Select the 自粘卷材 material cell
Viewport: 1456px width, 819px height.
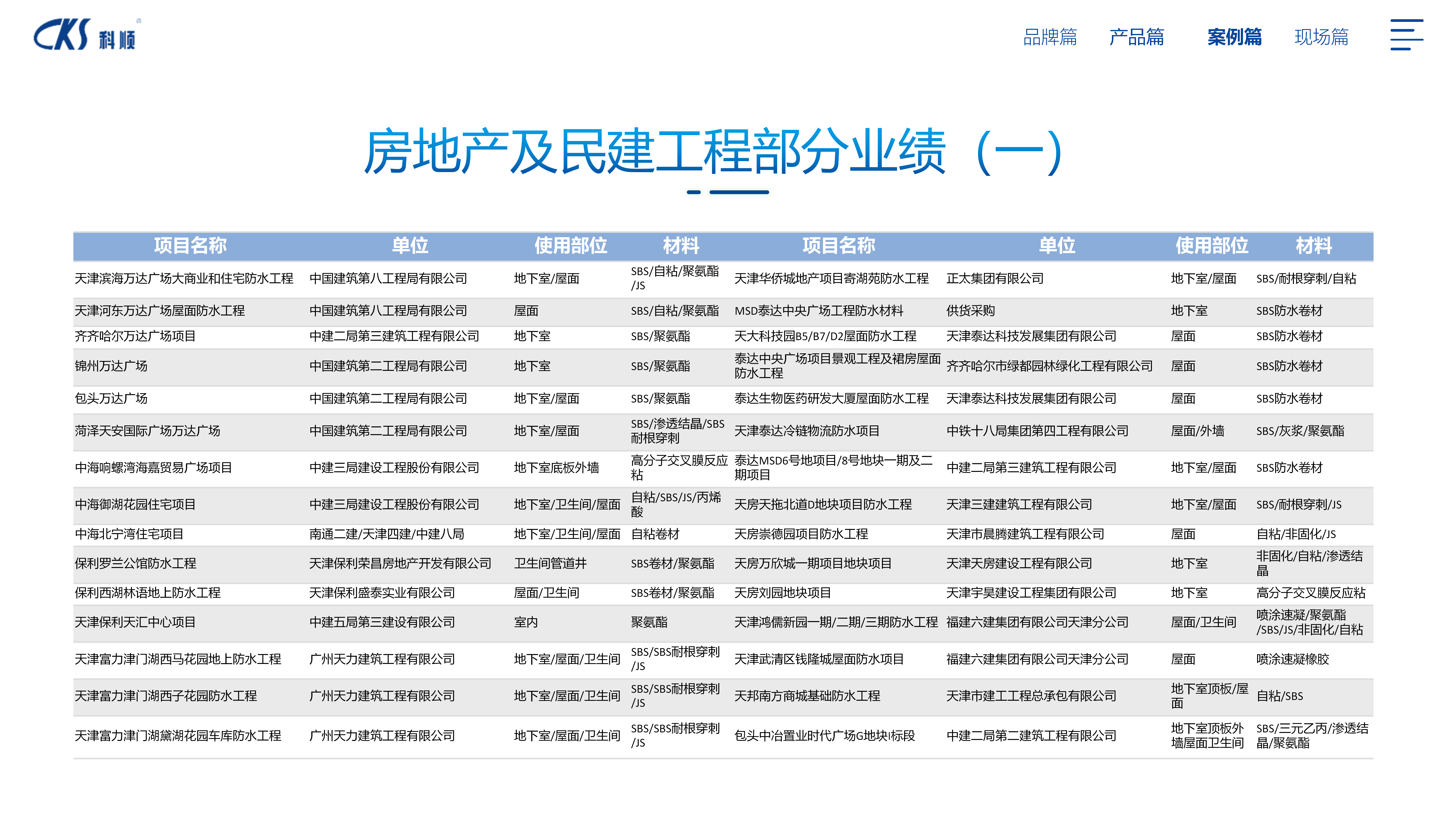point(655,534)
